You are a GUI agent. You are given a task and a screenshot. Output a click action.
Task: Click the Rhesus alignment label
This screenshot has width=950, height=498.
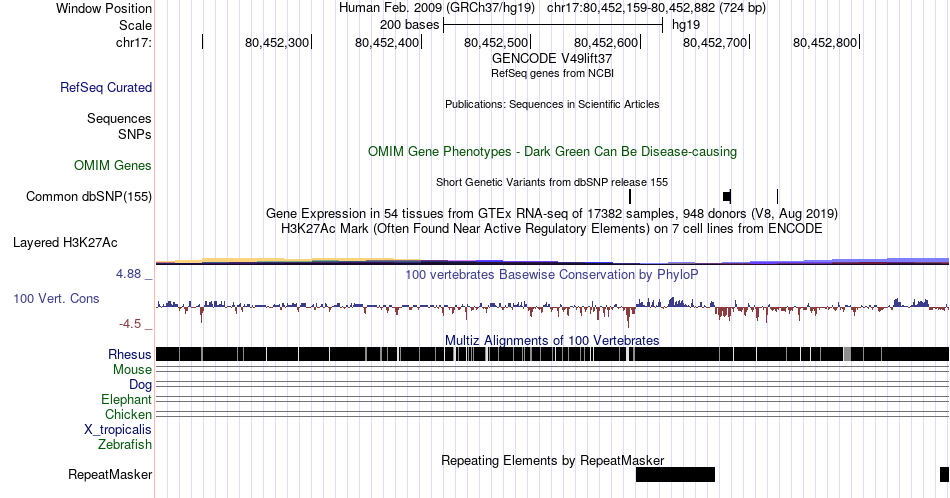[130, 354]
